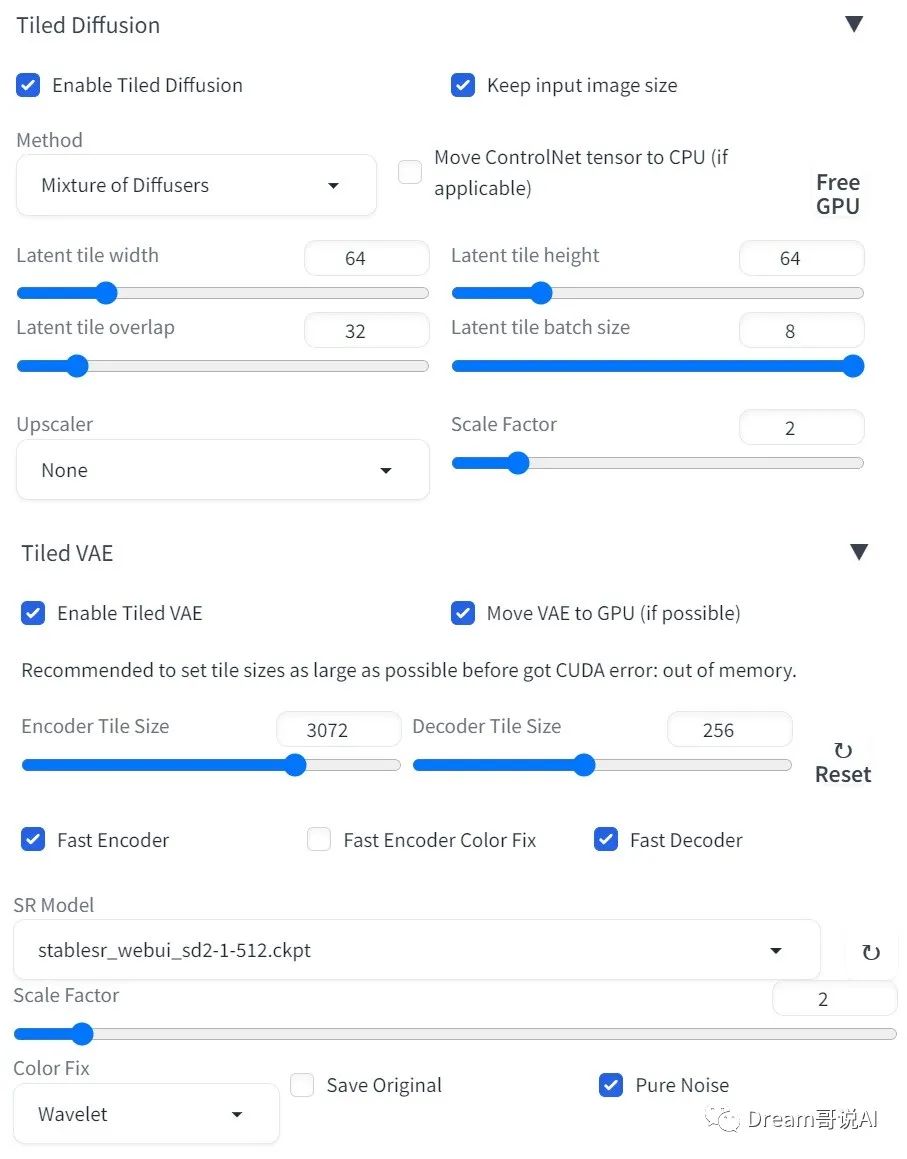This screenshot has width=907, height=1159.
Task: Collapse the Tiled Diffusion section arrow
Action: point(854,24)
